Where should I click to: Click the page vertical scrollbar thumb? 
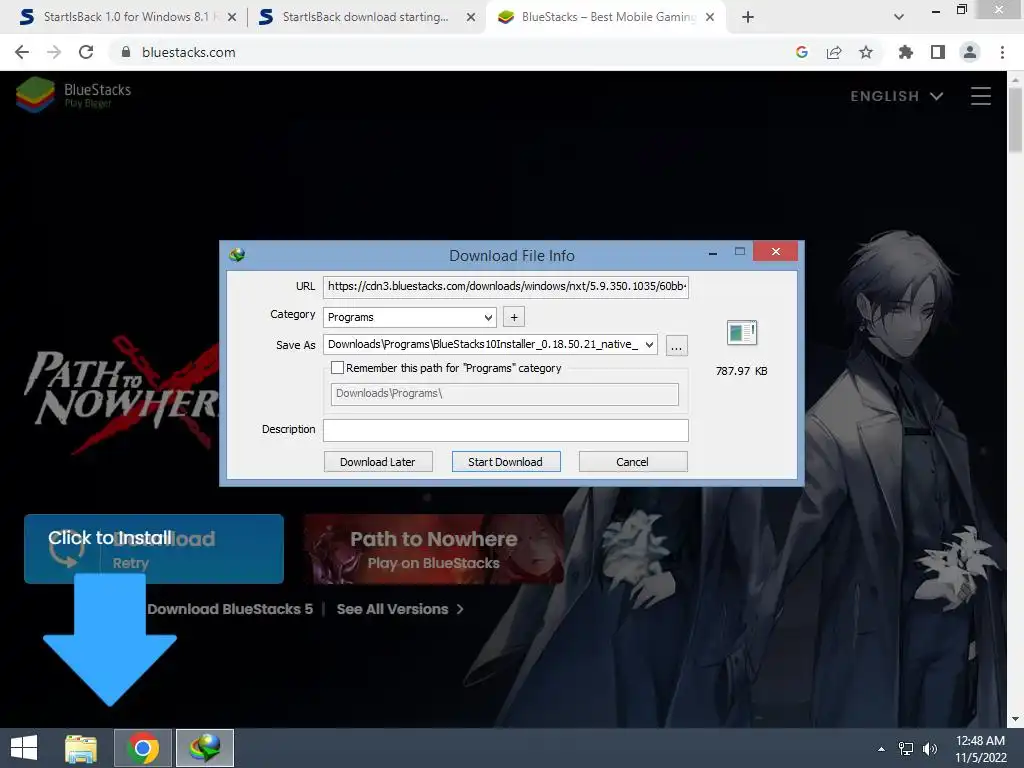[1015, 121]
